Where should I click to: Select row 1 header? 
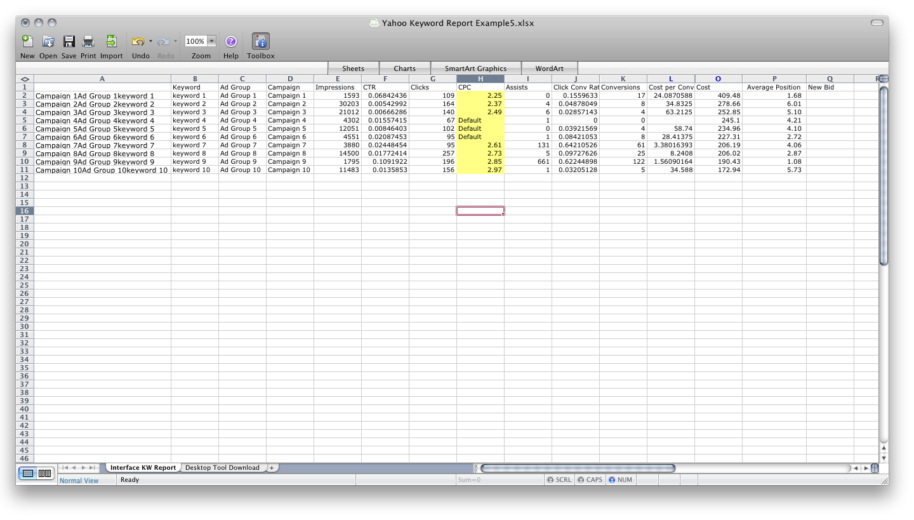[24, 87]
